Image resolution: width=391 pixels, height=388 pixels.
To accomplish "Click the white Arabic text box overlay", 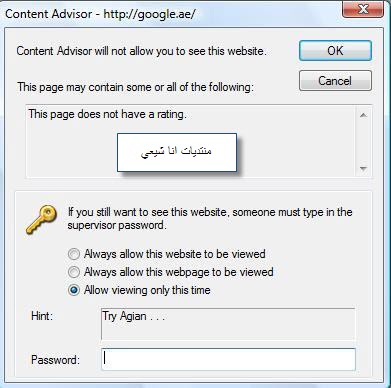I will [x=177, y=152].
